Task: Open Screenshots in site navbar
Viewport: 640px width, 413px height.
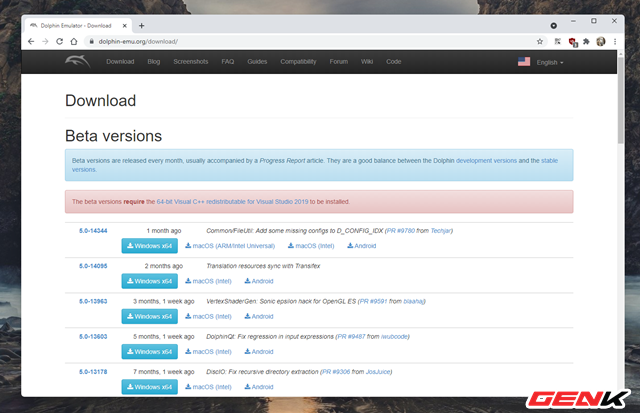Action: point(191,62)
